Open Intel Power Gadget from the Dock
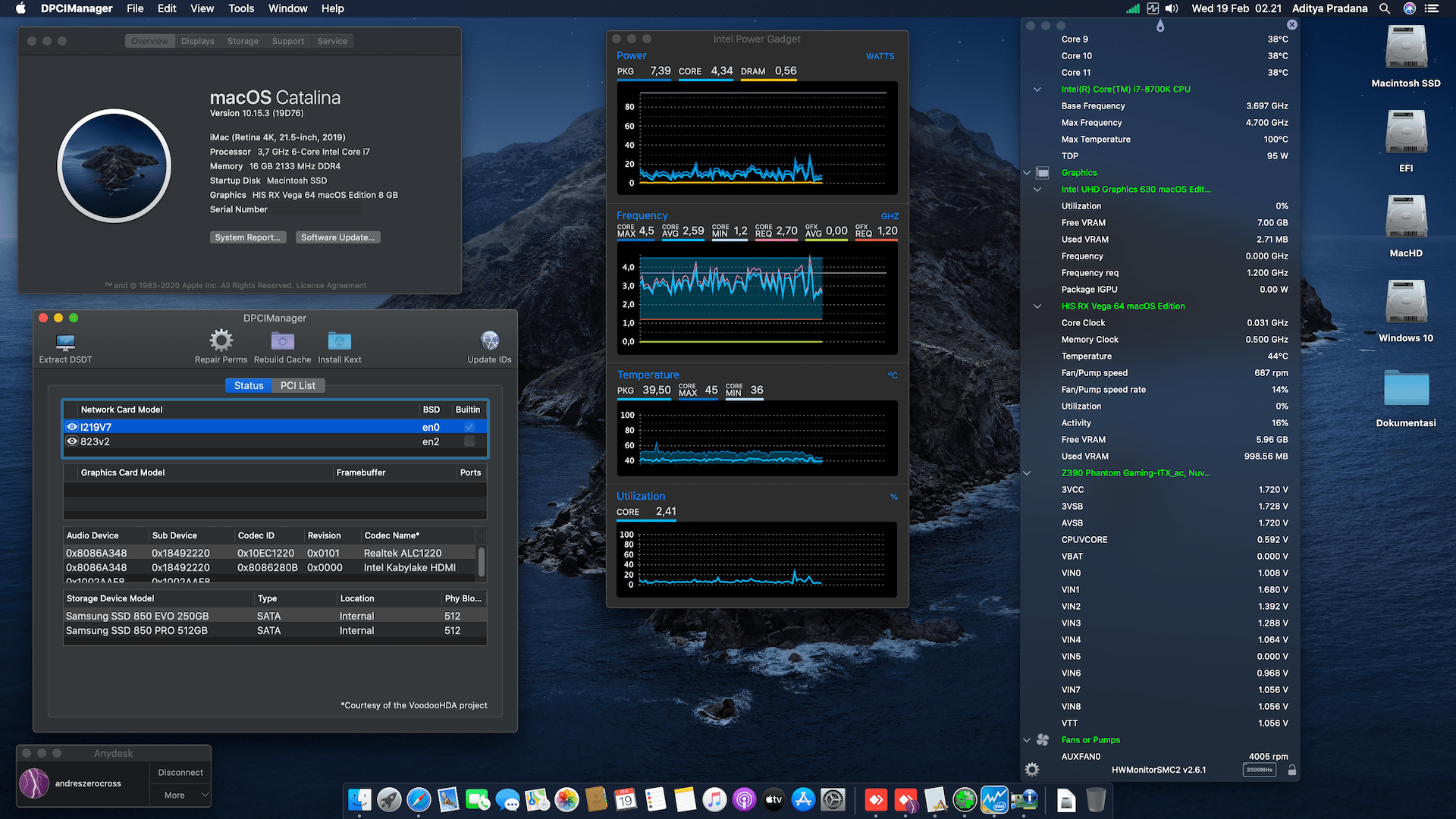 tap(994, 799)
